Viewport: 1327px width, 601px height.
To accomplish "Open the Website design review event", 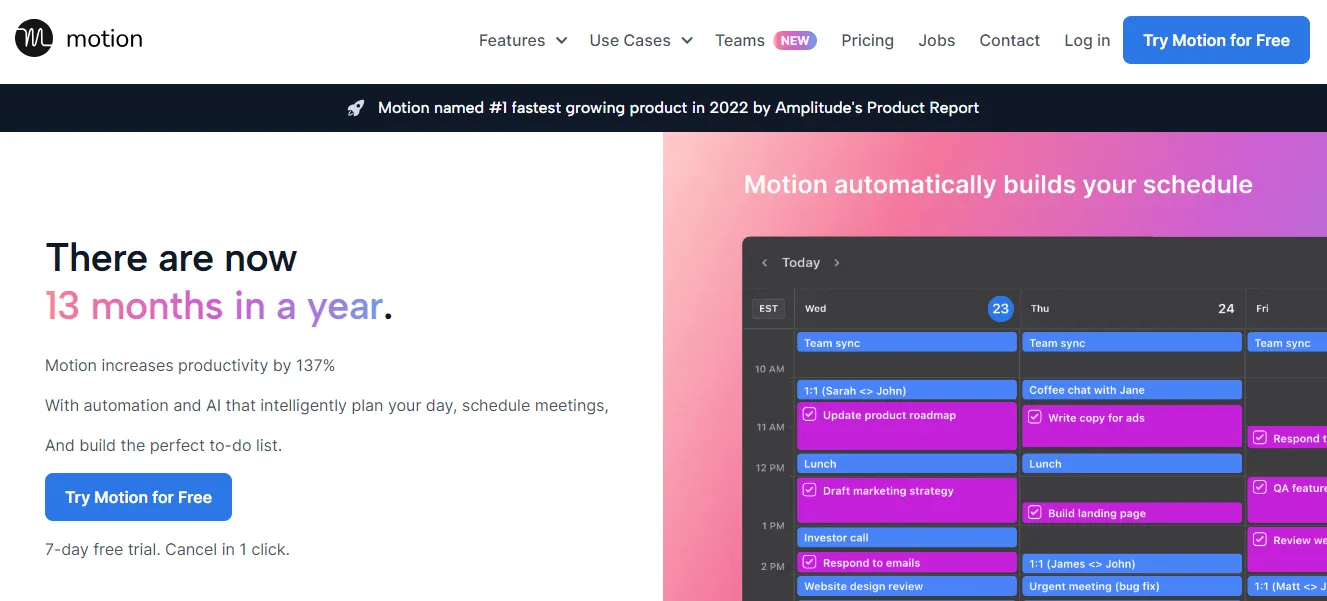I will pyautogui.click(x=907, y=587).
